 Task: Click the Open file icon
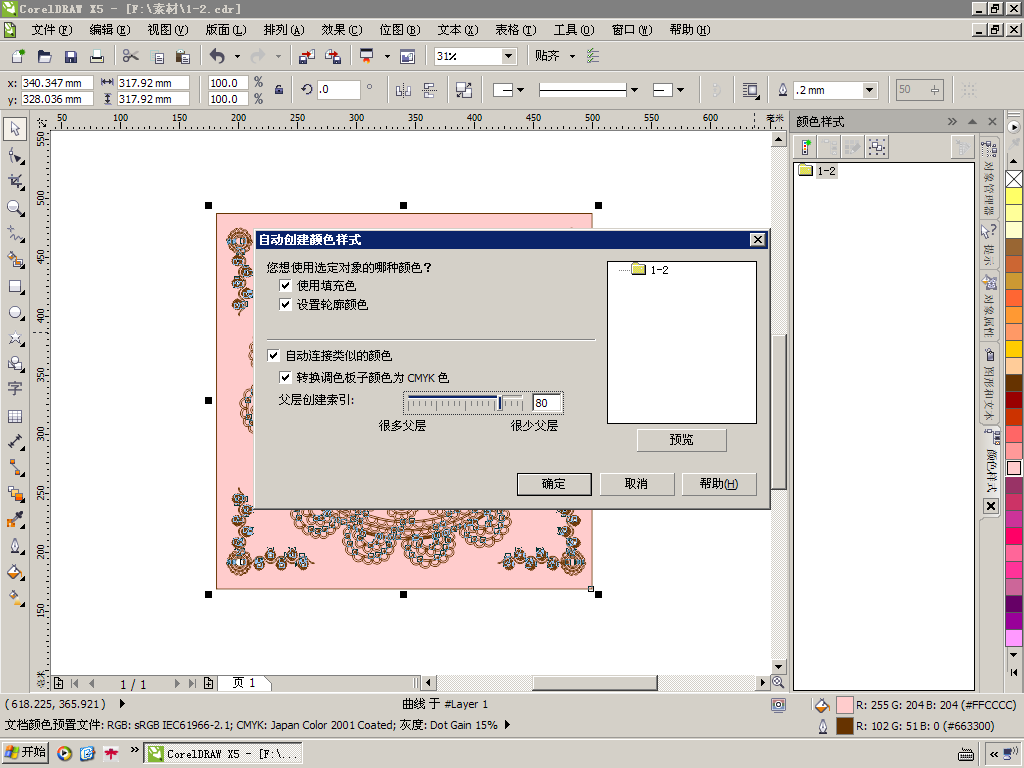tap(44, 56)
